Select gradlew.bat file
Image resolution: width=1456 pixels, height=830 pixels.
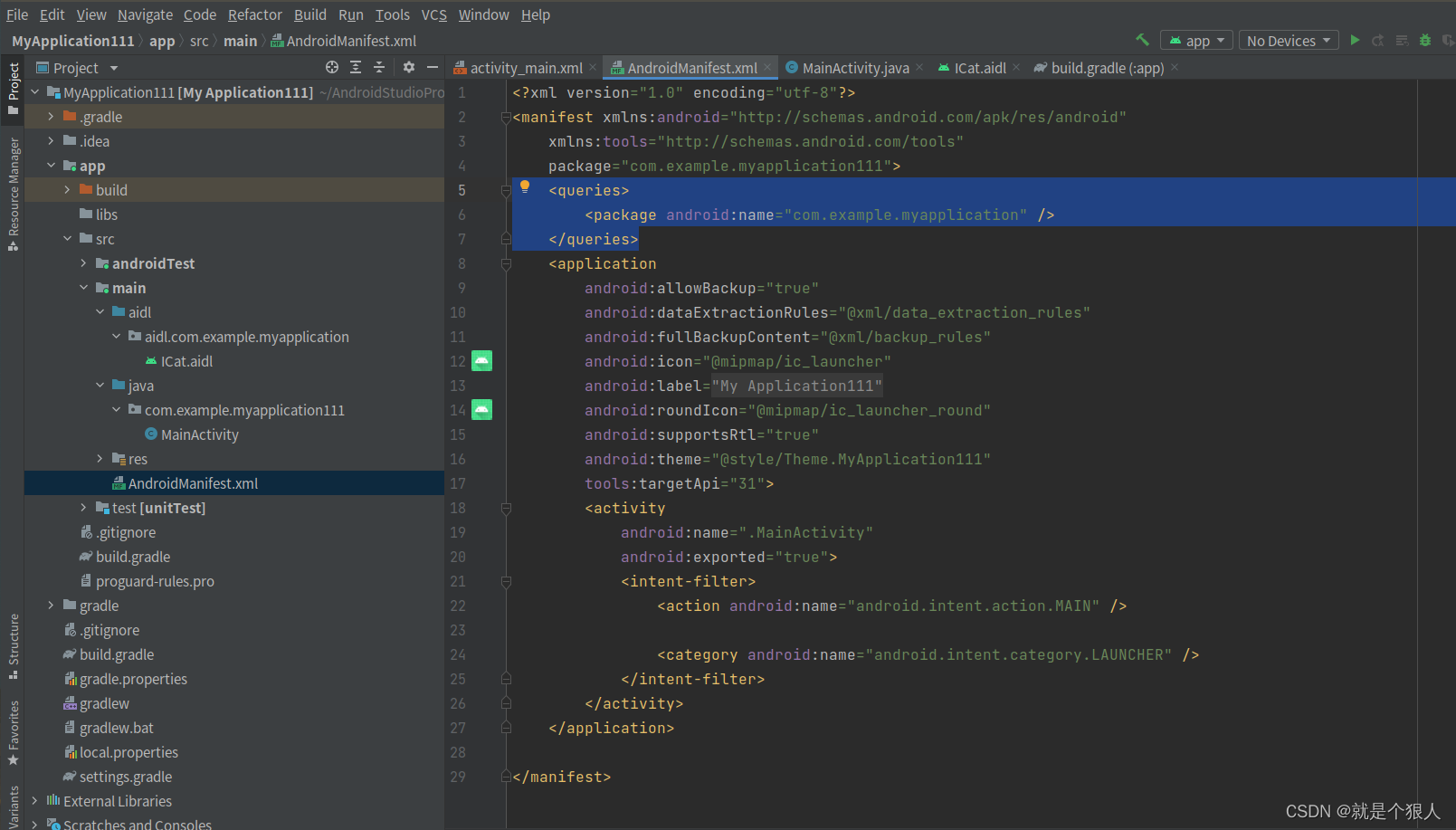coord(116,728)
